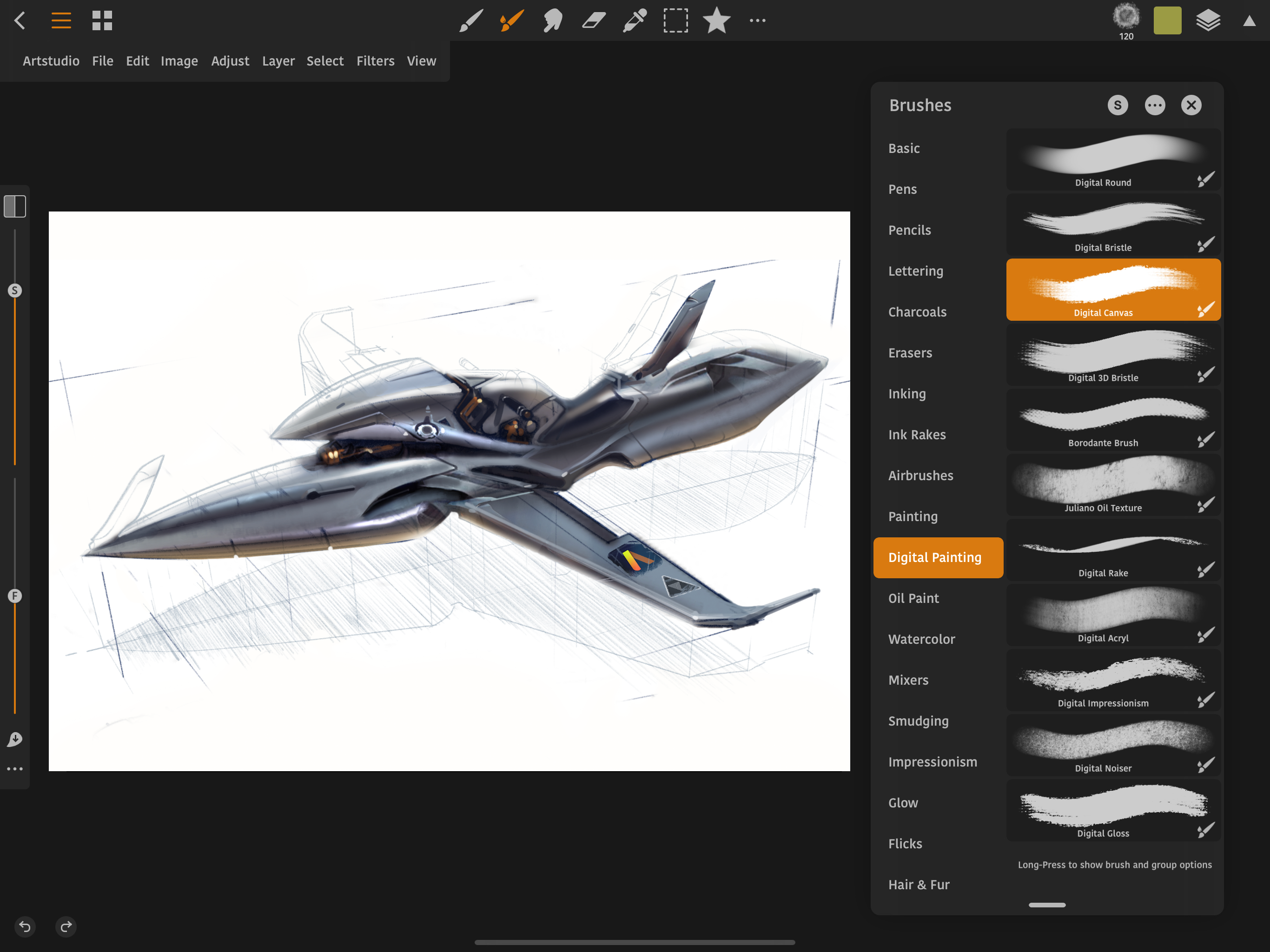Image resolution: width=1270 pixels, height=952 pixels.
Task: Open the grid gallery view icon
Action: (x=102, y=21)
